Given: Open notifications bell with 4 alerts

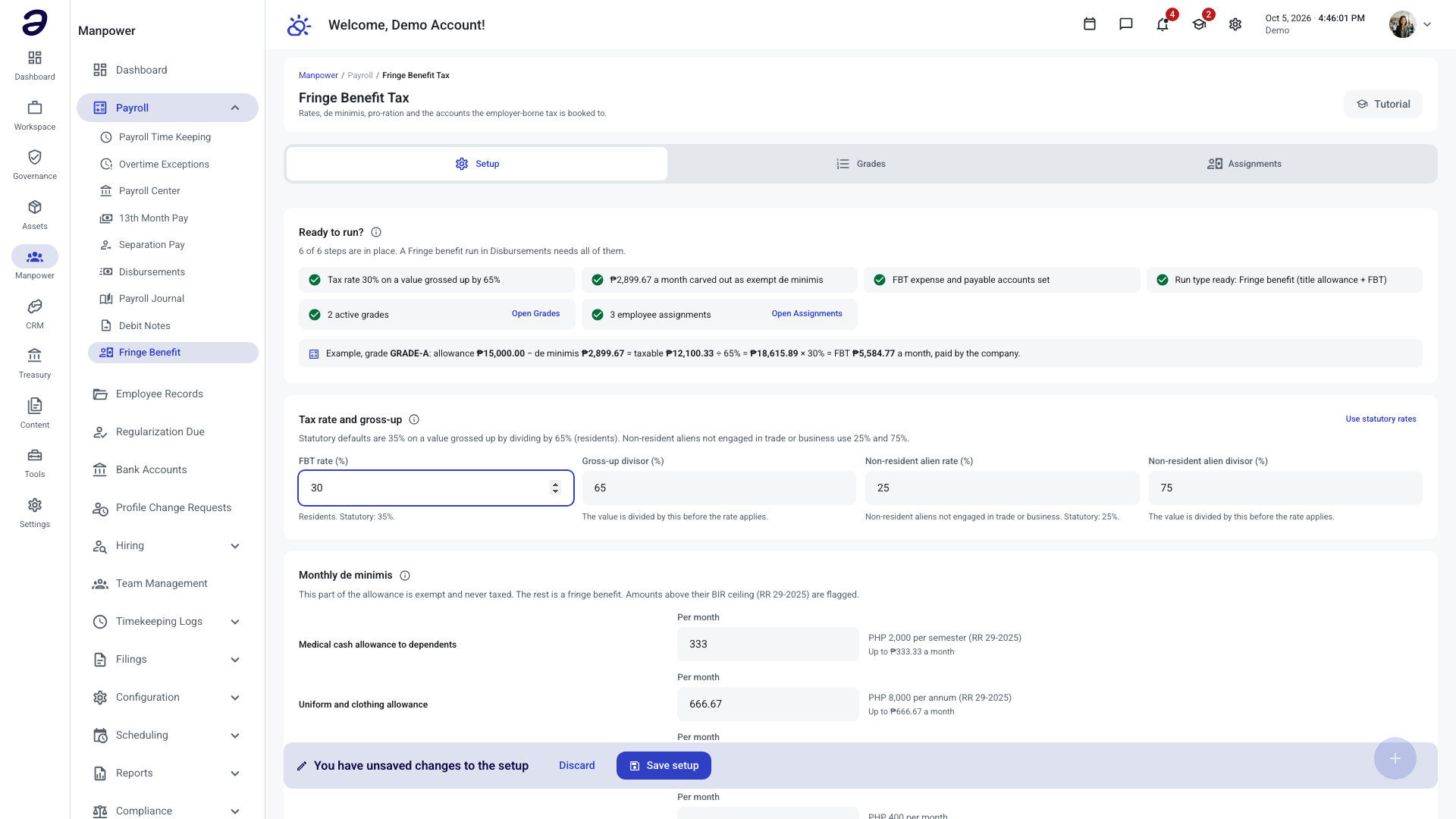Looking at the screenshot, I should point(1163,24).
